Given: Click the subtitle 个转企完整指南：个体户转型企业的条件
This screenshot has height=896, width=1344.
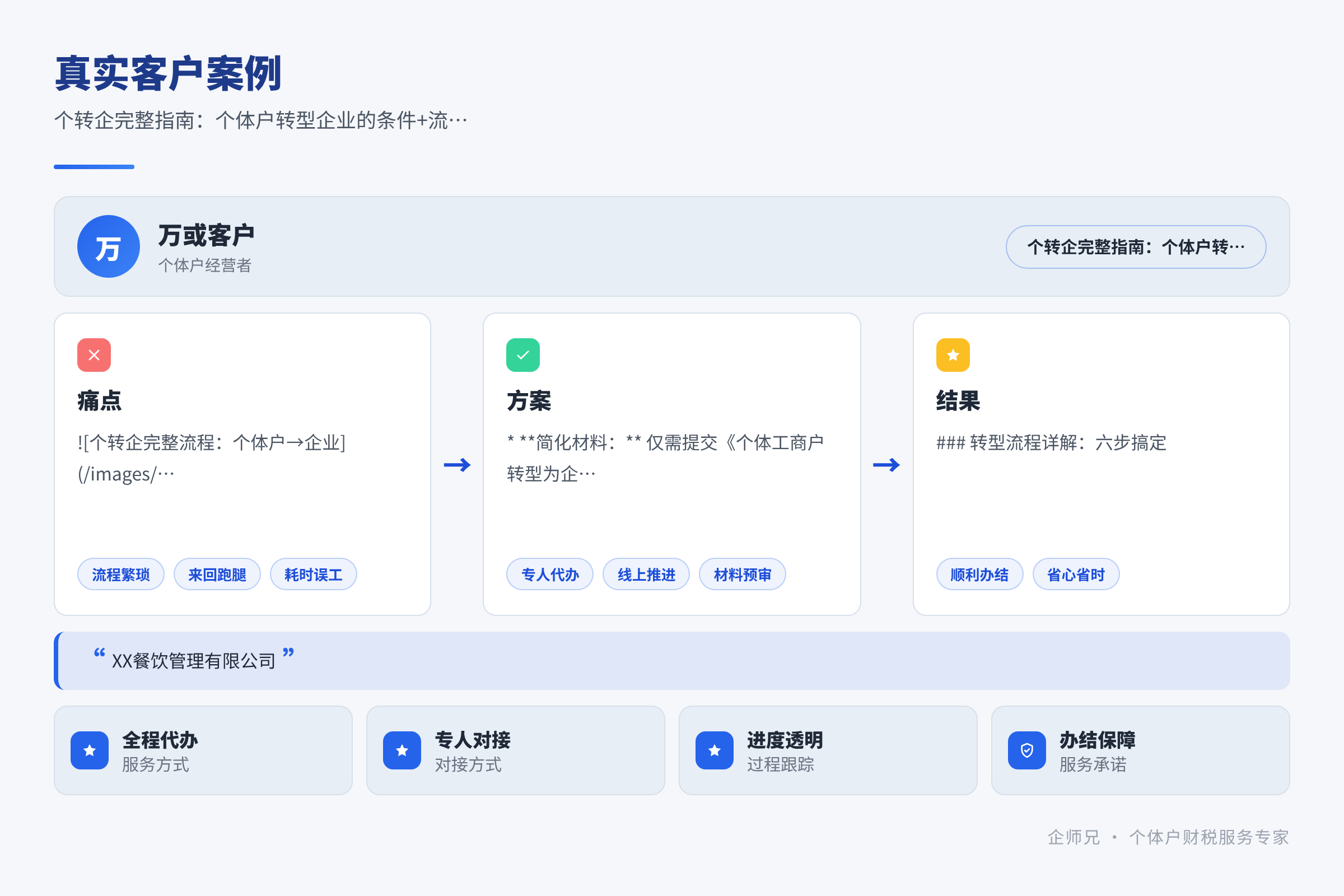Looking at the screenshot, I should 260,120.
